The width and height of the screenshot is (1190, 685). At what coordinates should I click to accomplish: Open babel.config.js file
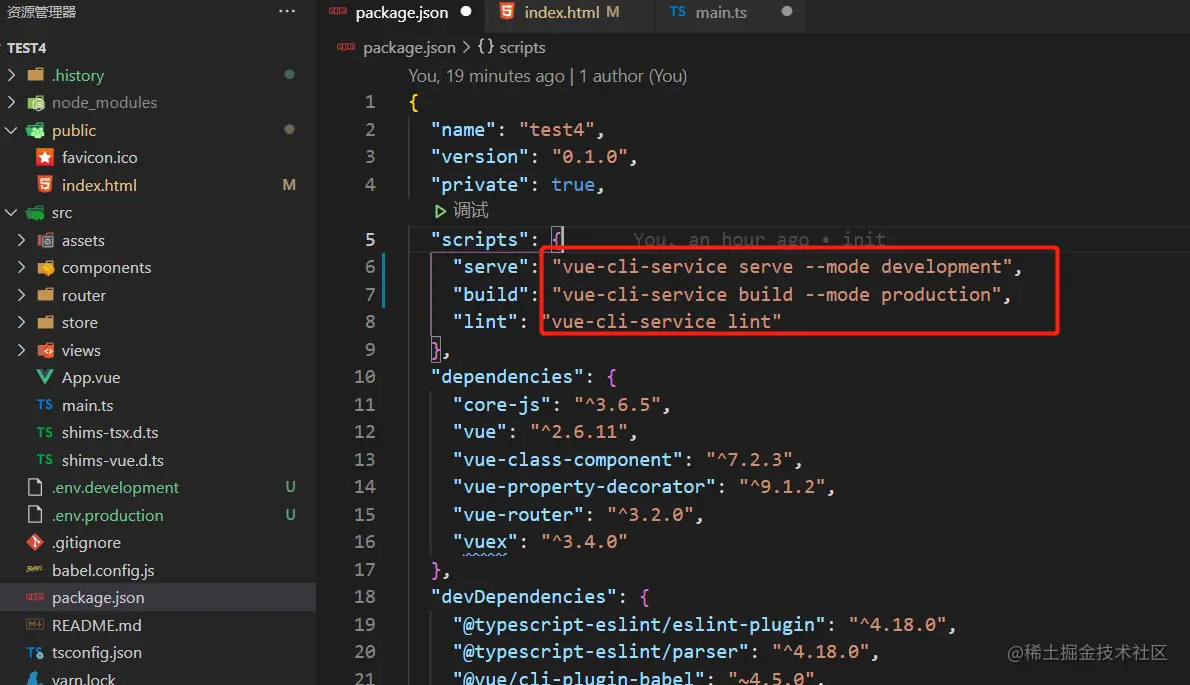(158, 570)
